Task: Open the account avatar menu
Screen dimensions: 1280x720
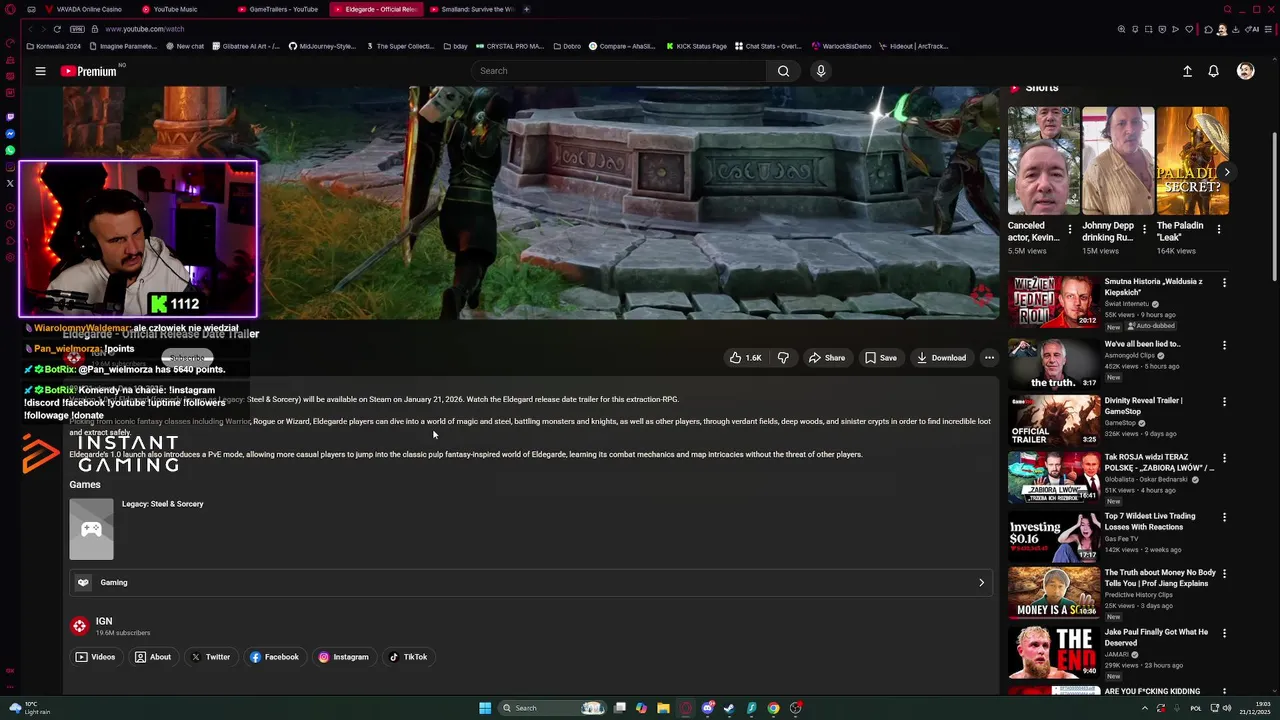Action: [1245, 71]
